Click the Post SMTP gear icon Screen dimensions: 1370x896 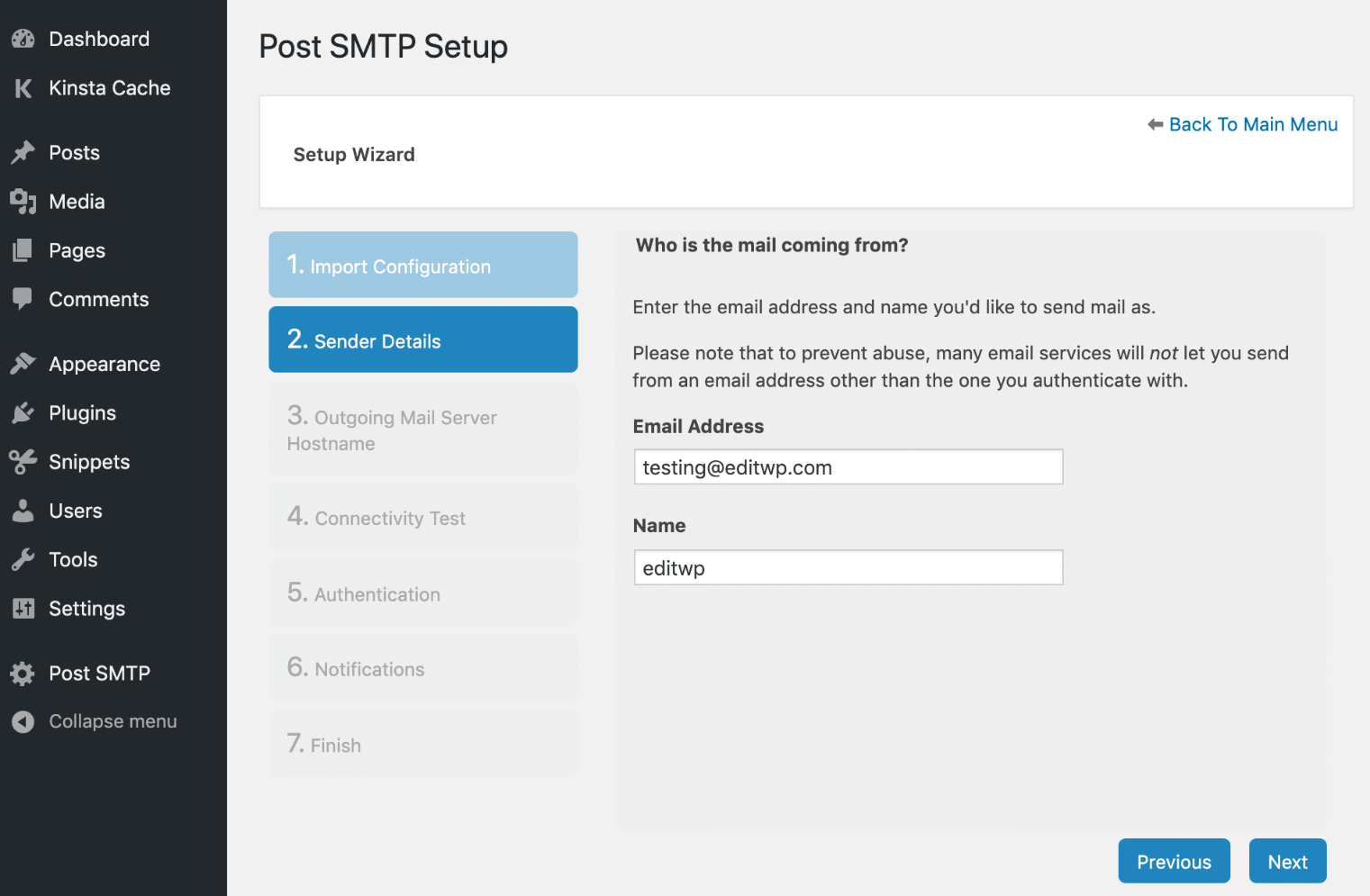[22, 673]
